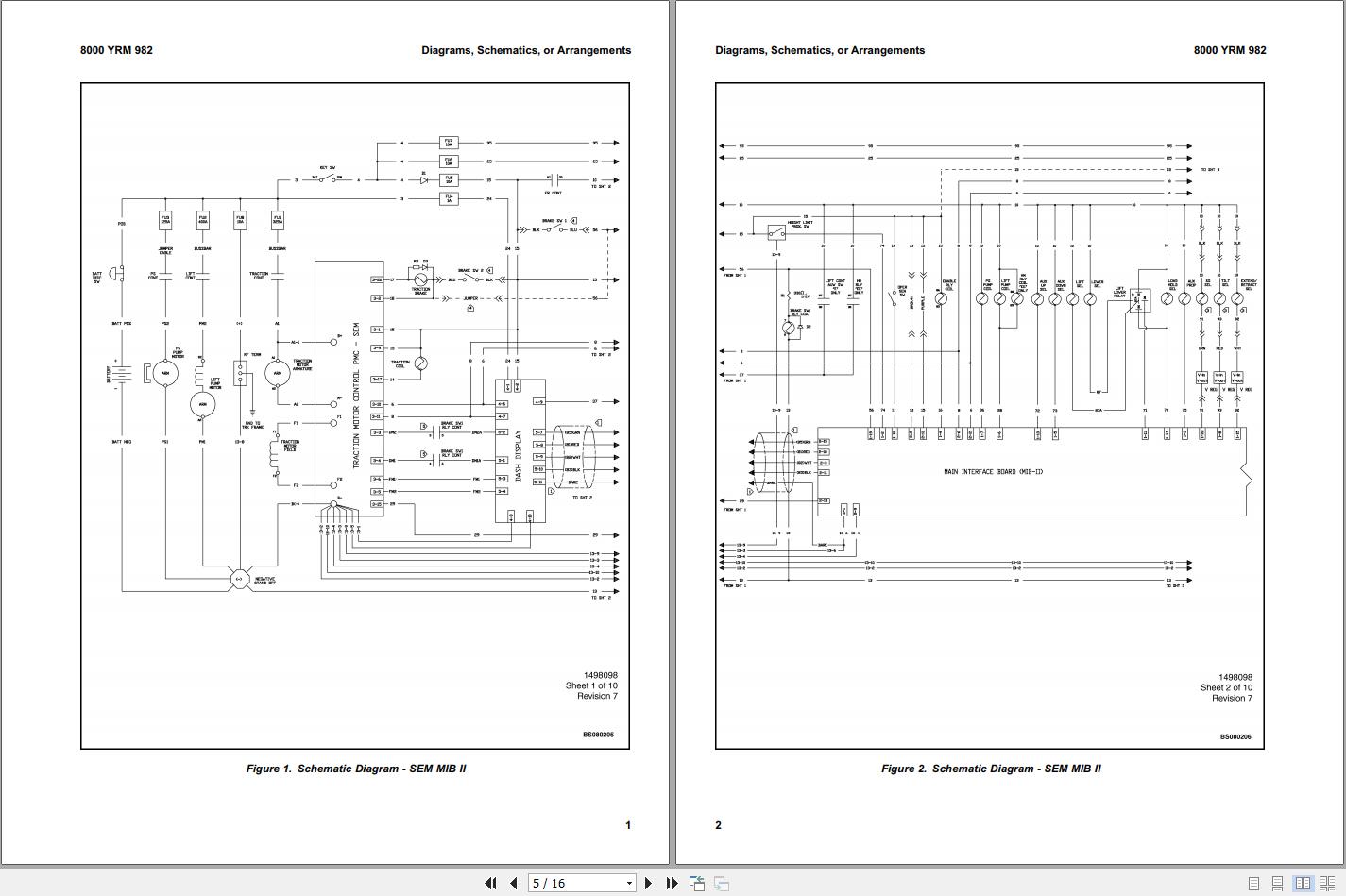
Task: Switch to single page view
Action: pyautogui.click(x=1254, y=884)
